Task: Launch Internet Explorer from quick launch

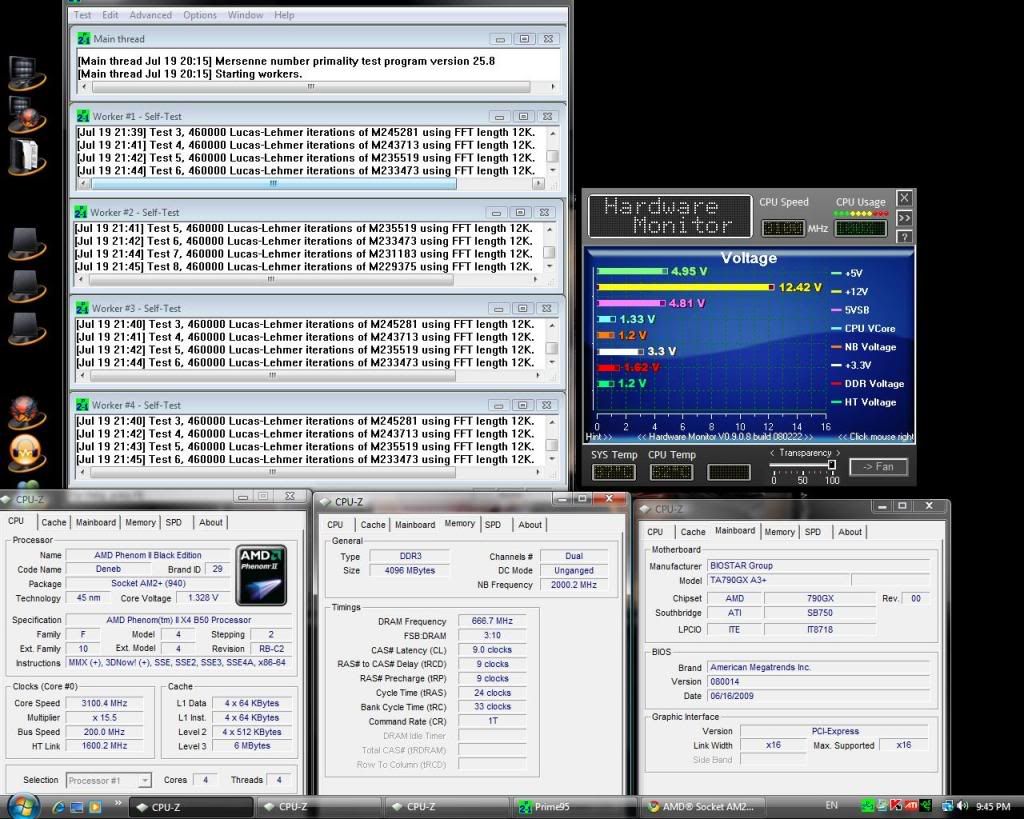Action: (58, 806)
